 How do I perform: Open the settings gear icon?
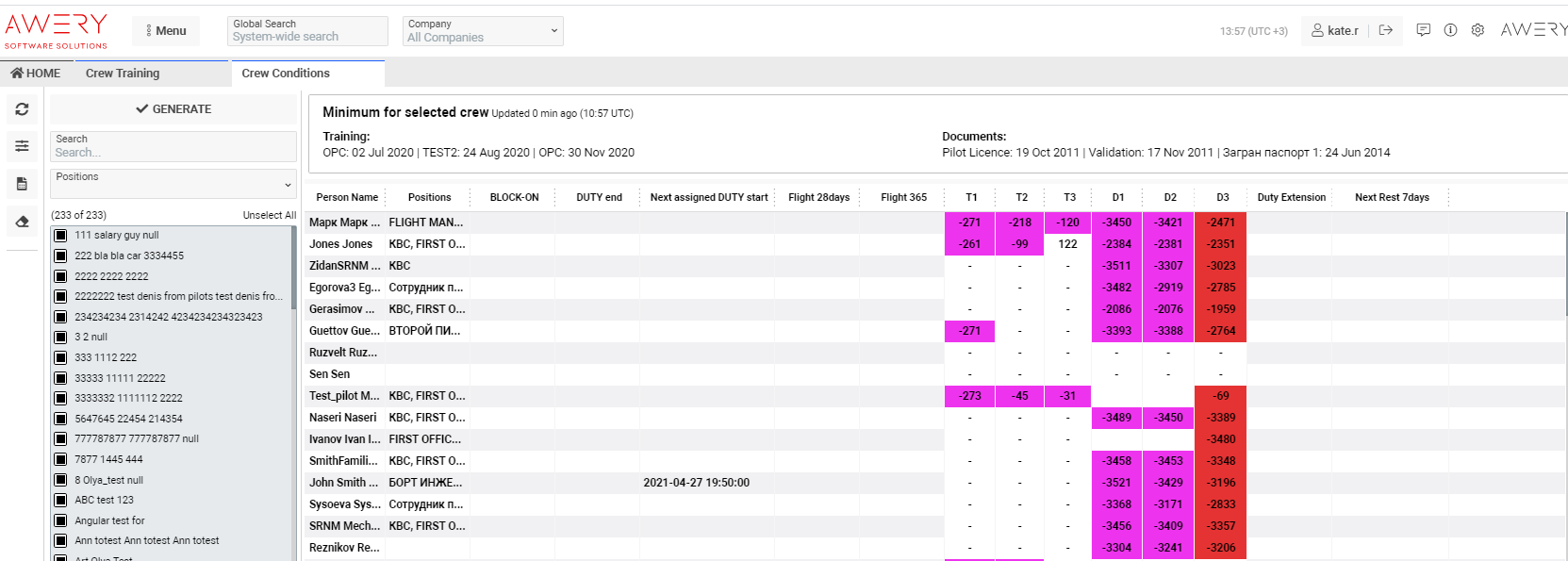pos(1477,30)
